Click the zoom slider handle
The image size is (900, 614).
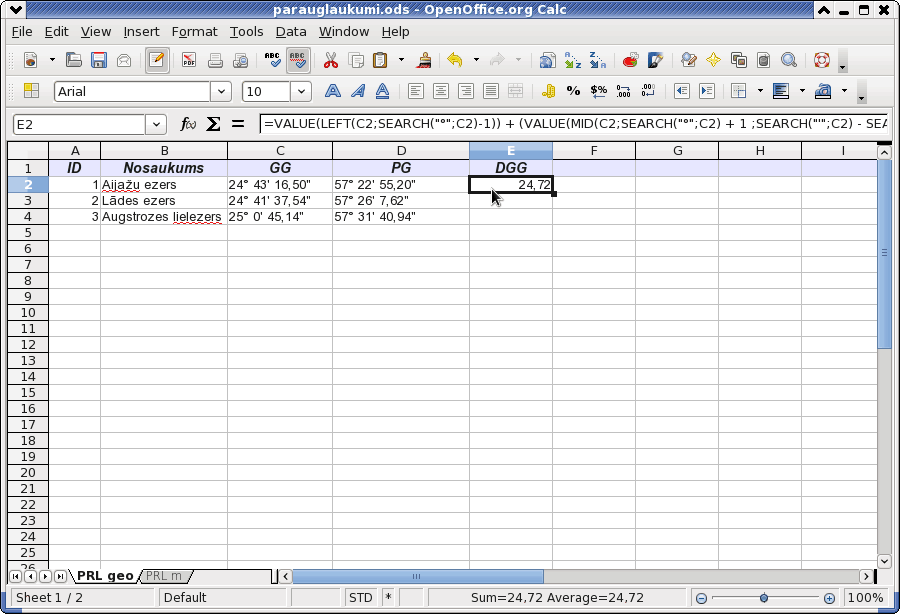[763, 598]
